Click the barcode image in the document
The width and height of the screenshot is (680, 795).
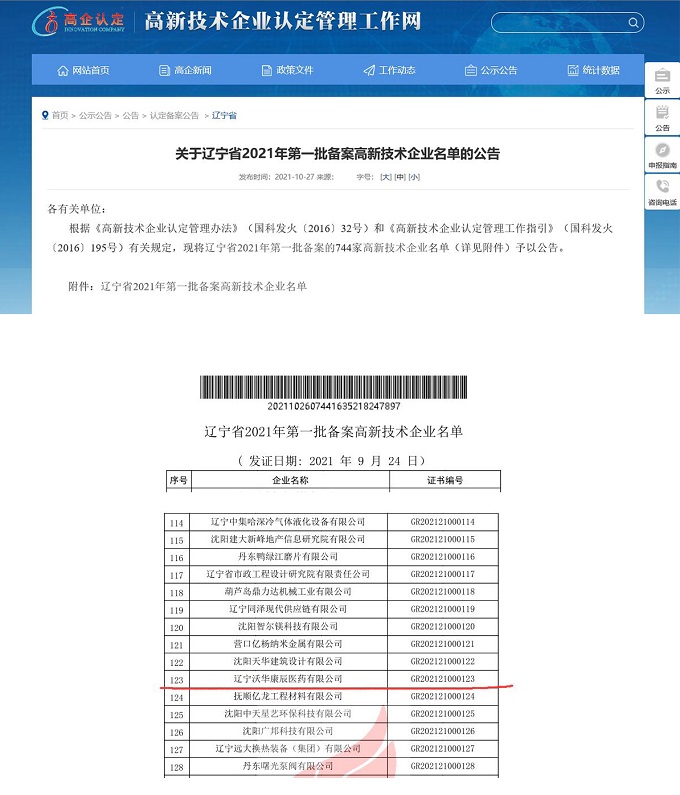click(x=333, y=387)
